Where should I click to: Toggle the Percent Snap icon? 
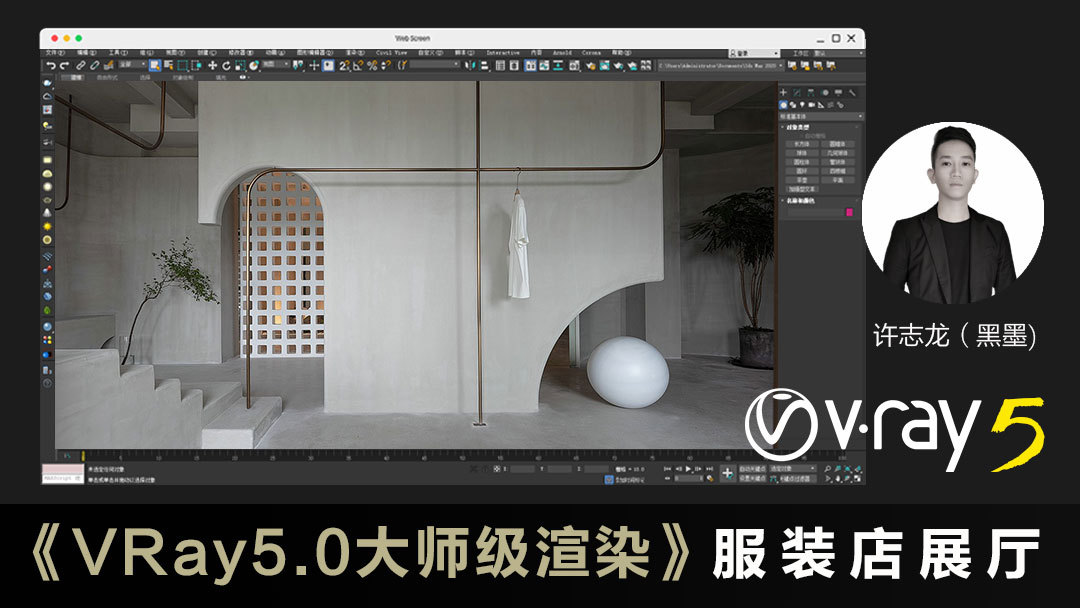(x=372, y=65)
